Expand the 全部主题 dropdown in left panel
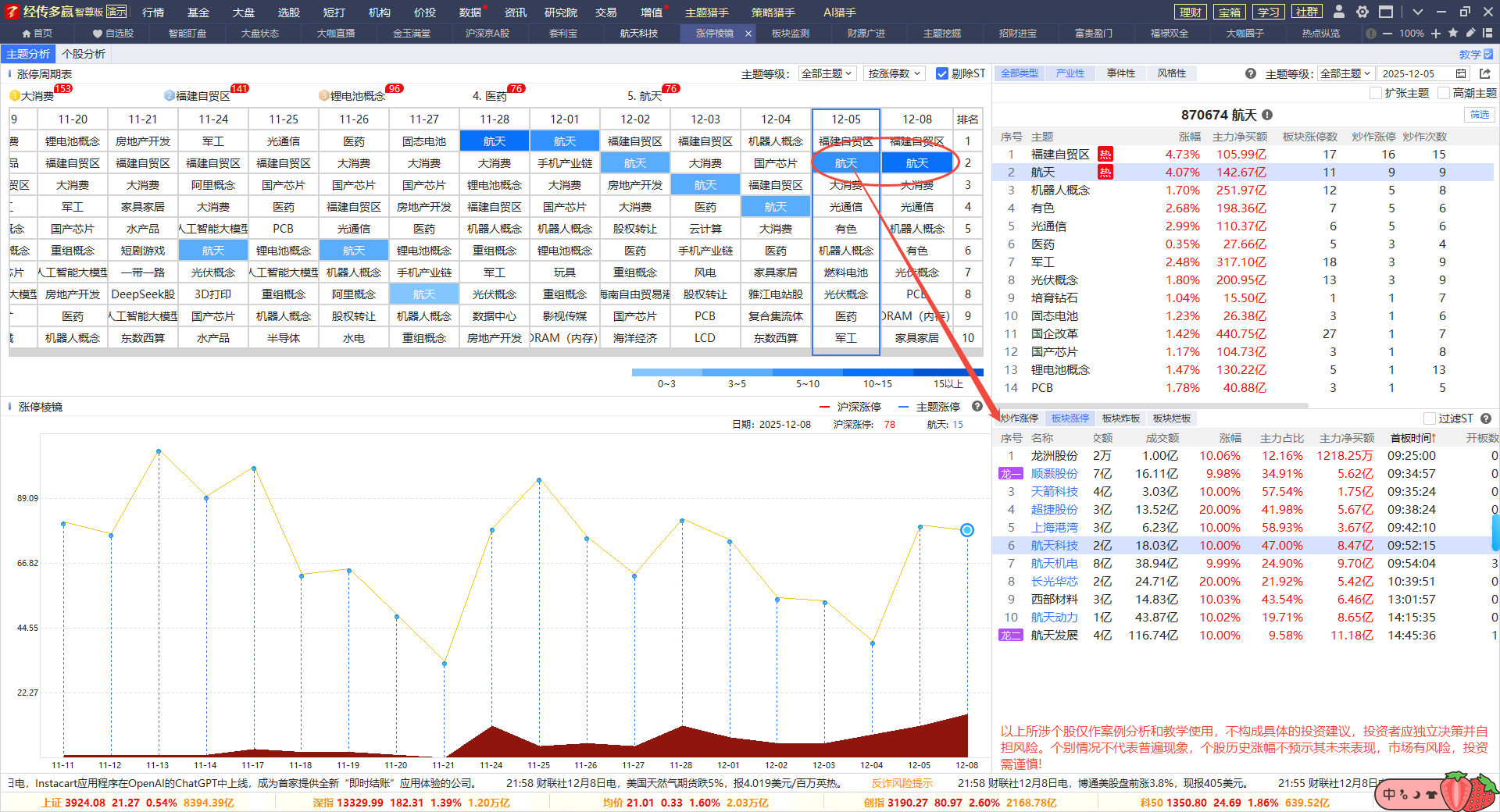This screenshot has width=1500, height=812. 827,73
